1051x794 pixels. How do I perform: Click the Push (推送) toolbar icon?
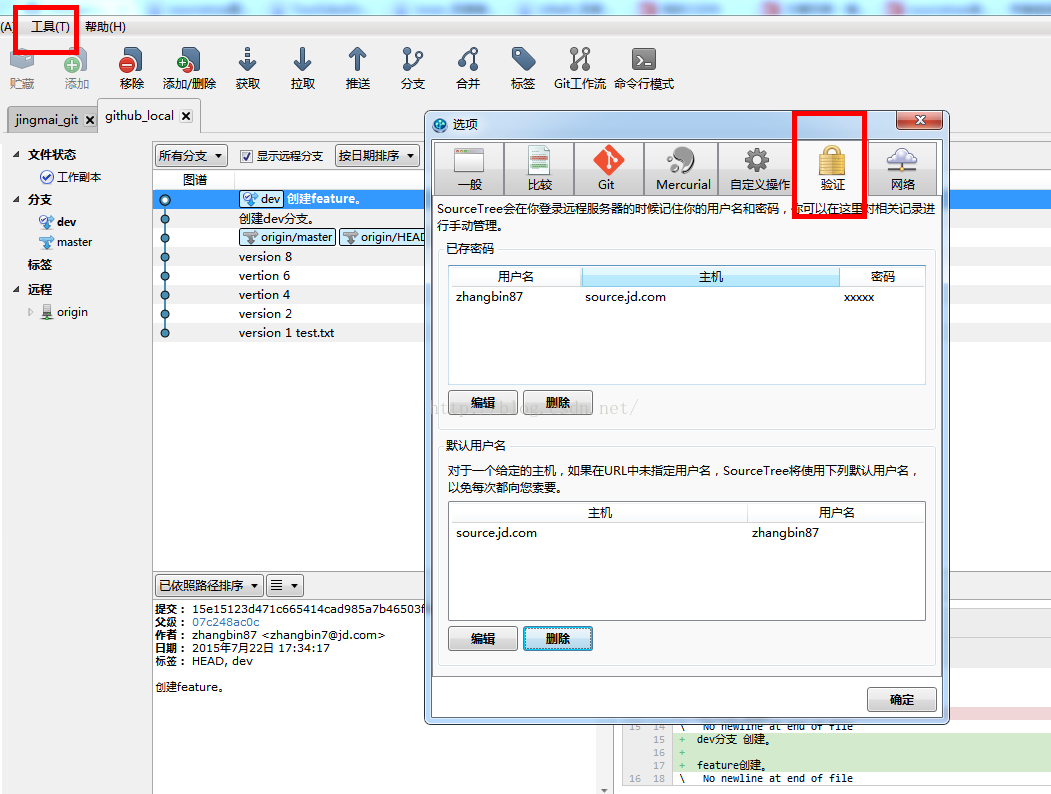click(357, 68)
